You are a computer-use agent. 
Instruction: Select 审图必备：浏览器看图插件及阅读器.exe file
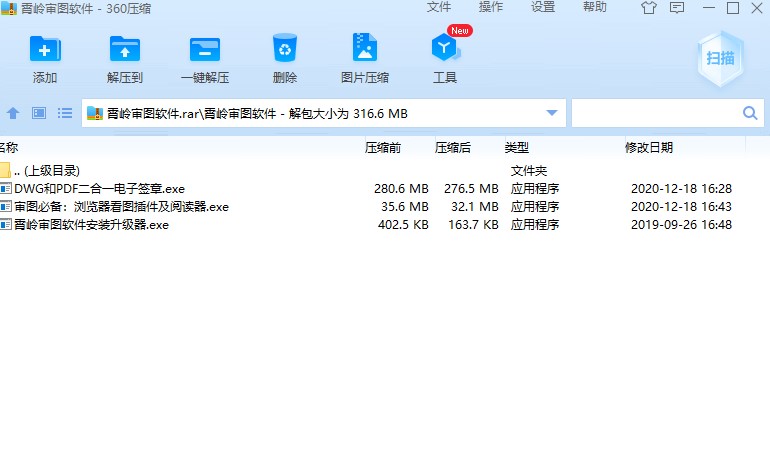coord(121,207)
